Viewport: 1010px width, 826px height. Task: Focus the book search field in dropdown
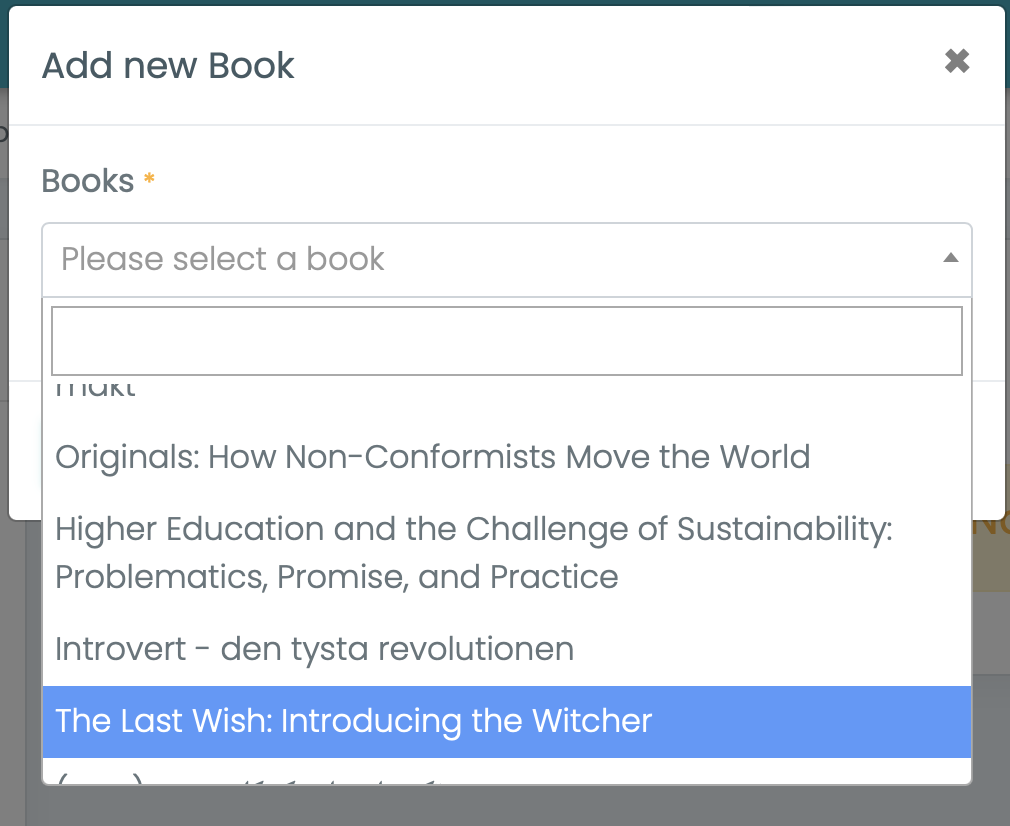[x=506, y=341]
